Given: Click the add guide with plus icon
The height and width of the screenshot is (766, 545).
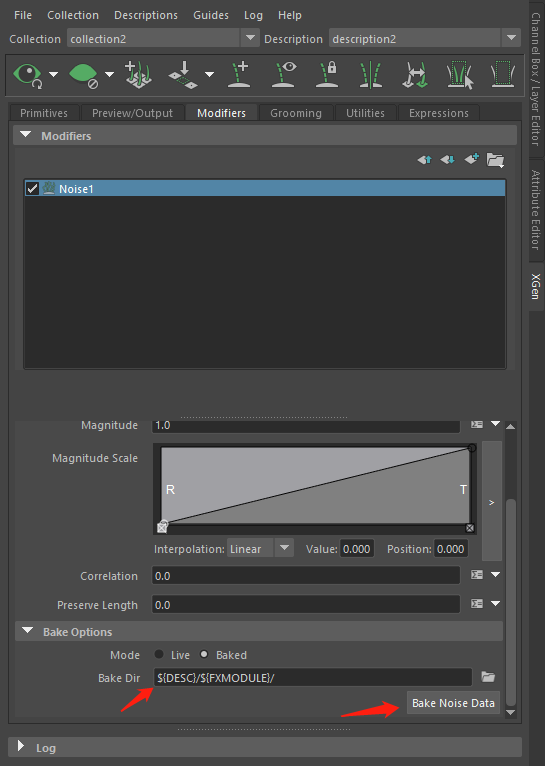Looking at the screenshot, I should coord(239,75).
